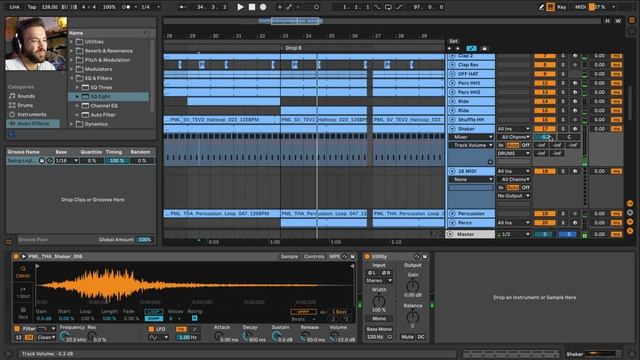Image resolution: width=640 pixels, height=360 pixels.
Task: Expand the Modulators folder
Action: 72,69
